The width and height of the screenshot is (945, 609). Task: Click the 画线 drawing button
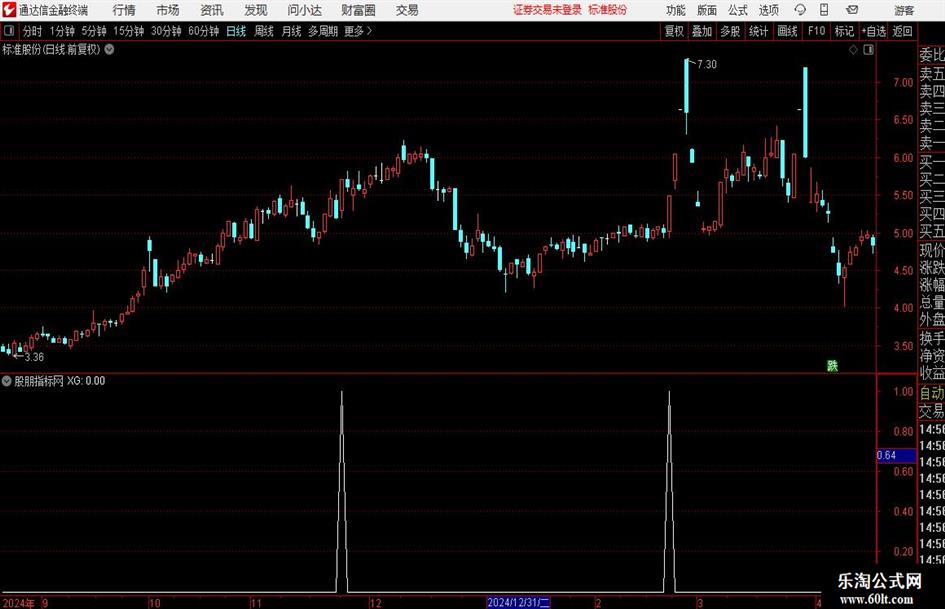click(788, 31)
